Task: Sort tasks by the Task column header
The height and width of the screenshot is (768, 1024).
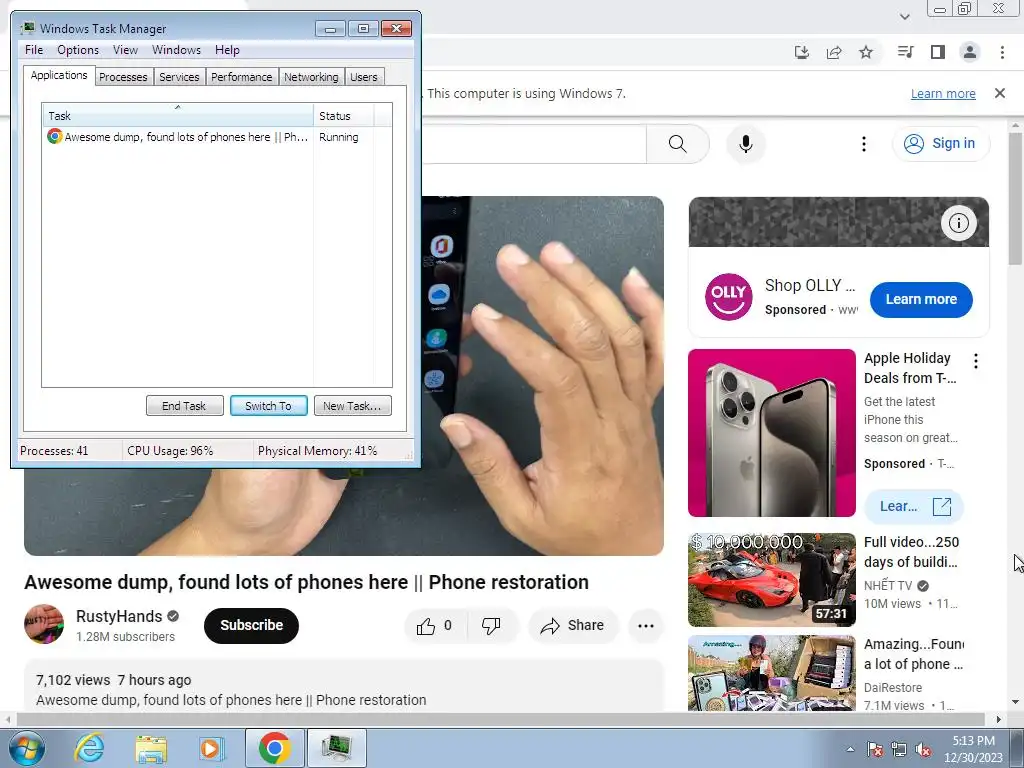Action: tap(177, 116)
